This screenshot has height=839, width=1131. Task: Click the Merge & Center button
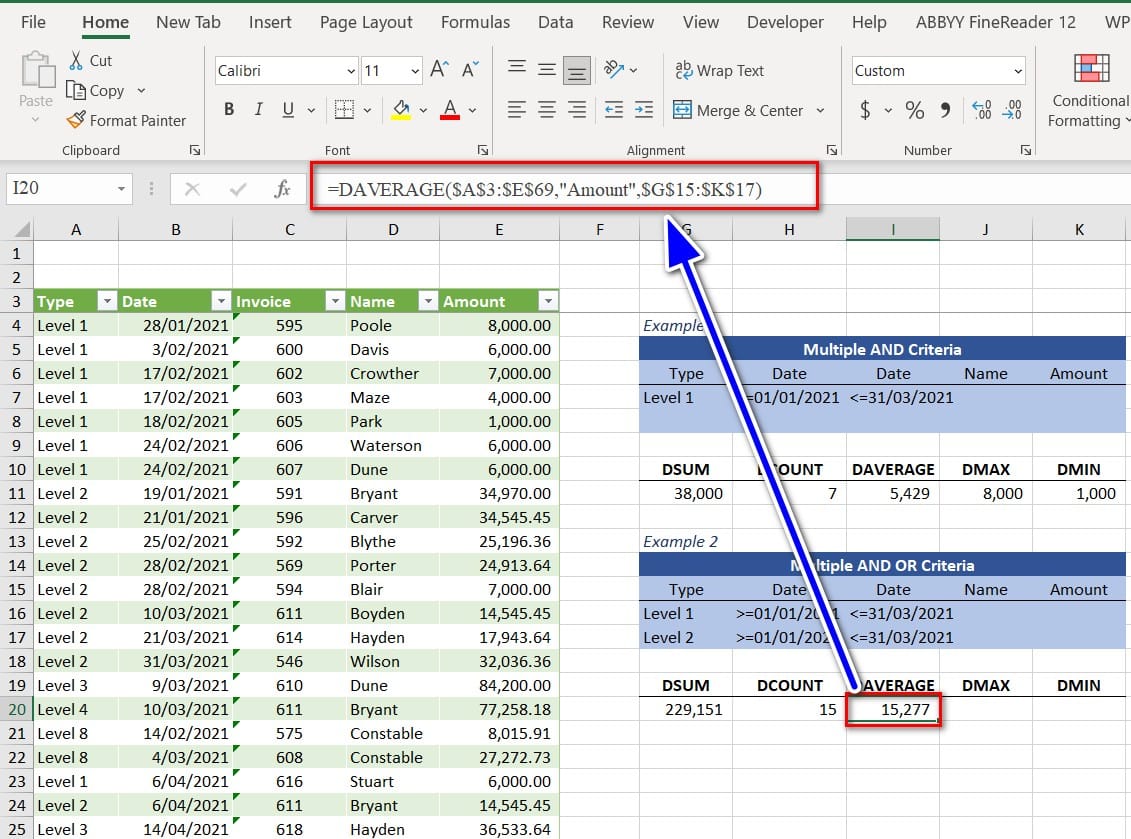pyautogui.click(x=739, y=110)
